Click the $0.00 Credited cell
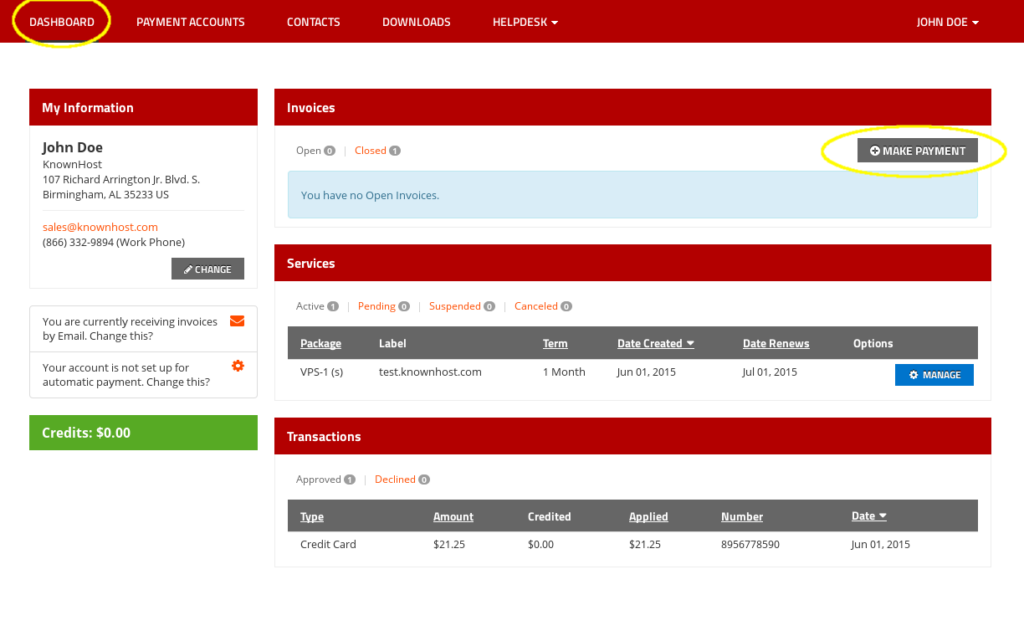This screenshot has height=636, width=1024. [x=541, y=545]
